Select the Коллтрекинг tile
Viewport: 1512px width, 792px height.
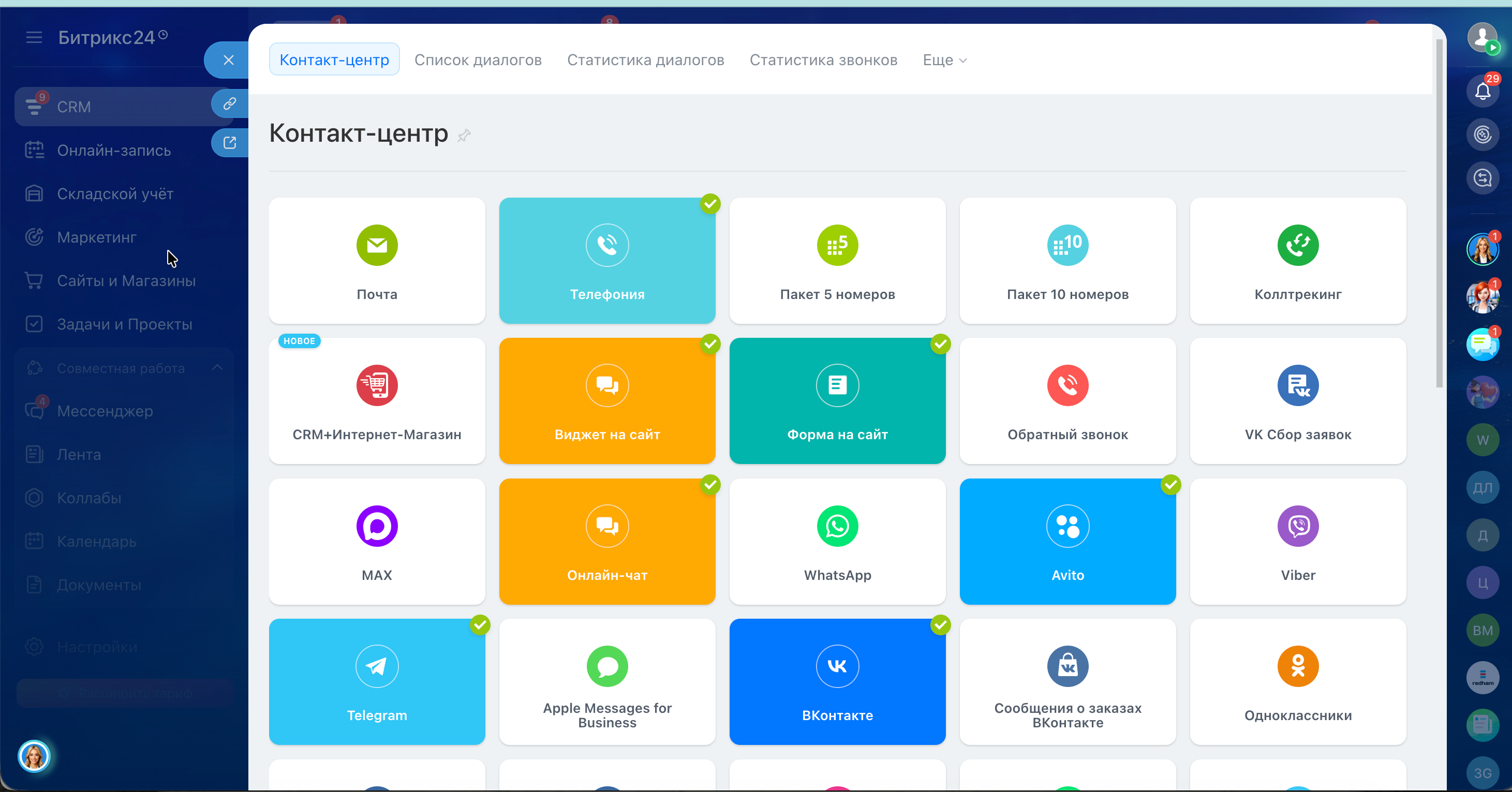pyautogui.click(x=1297, y=261)
